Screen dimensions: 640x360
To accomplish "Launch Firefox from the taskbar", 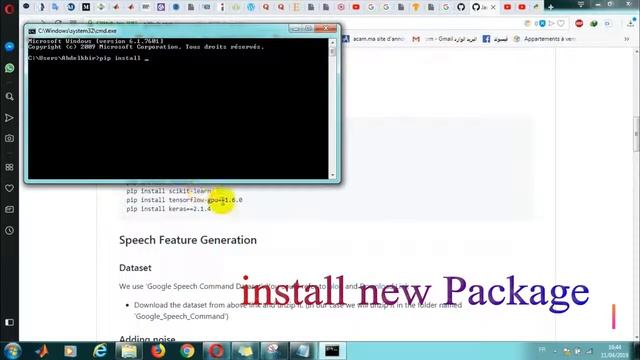I will [158, 351].
